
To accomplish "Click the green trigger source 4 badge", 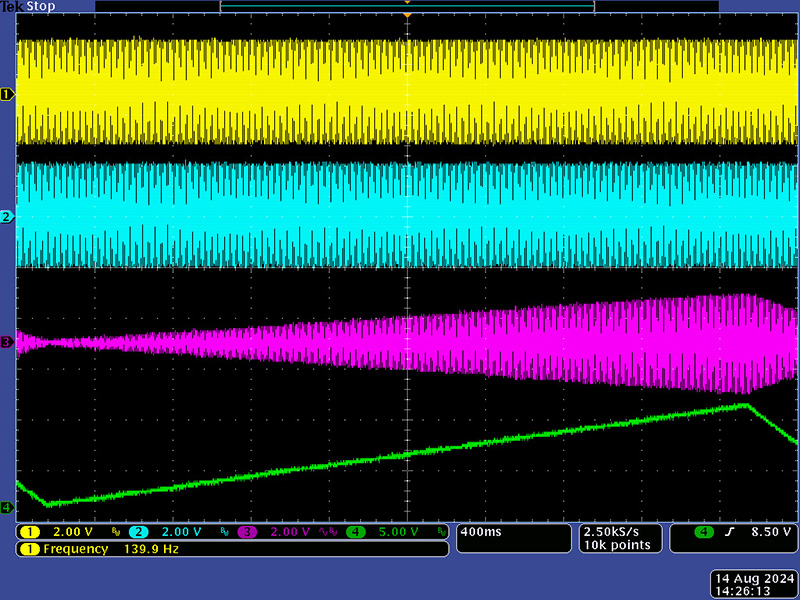I will [704, 532].
